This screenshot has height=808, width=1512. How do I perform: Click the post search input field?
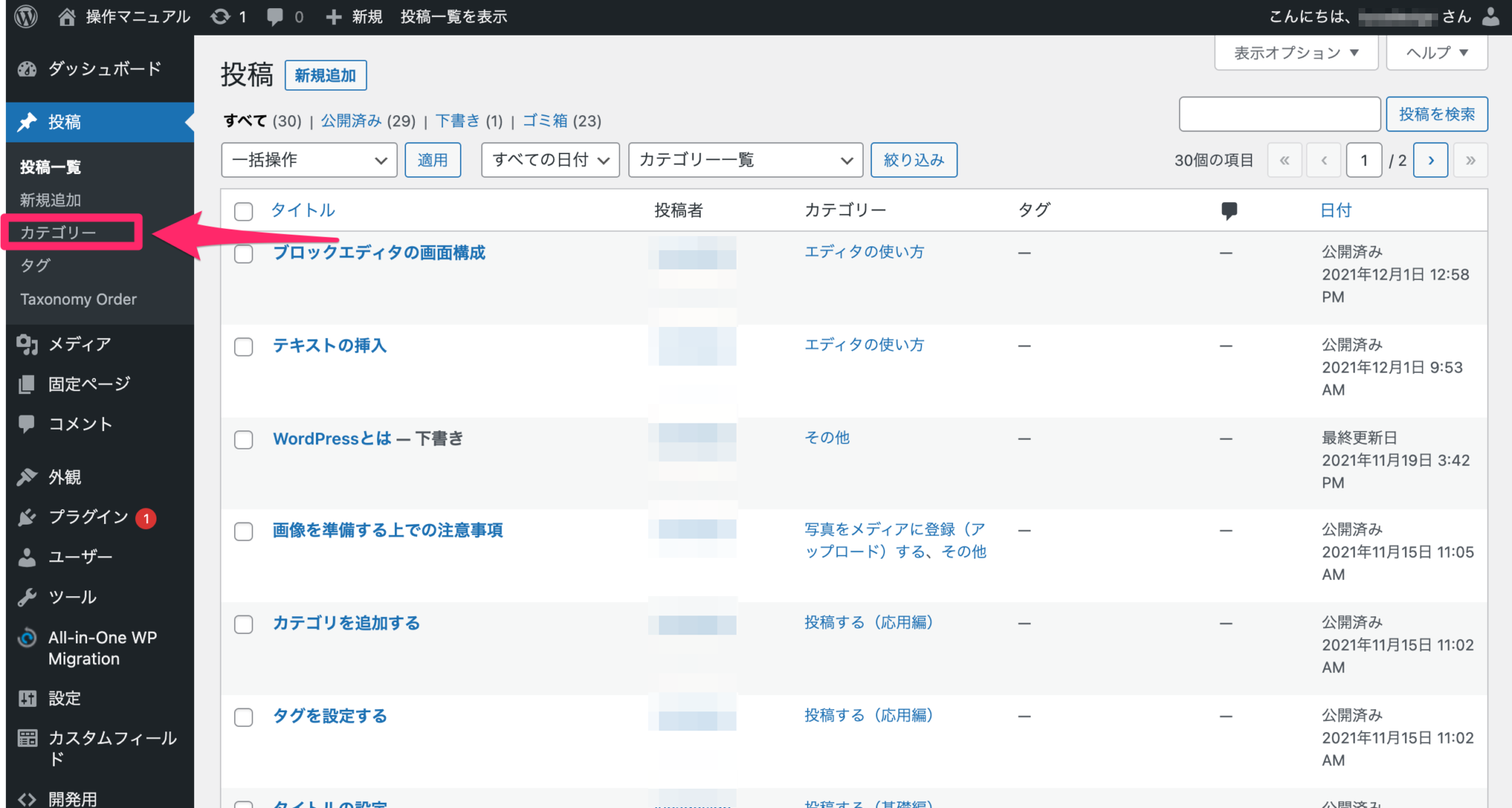coord(1279,114)
